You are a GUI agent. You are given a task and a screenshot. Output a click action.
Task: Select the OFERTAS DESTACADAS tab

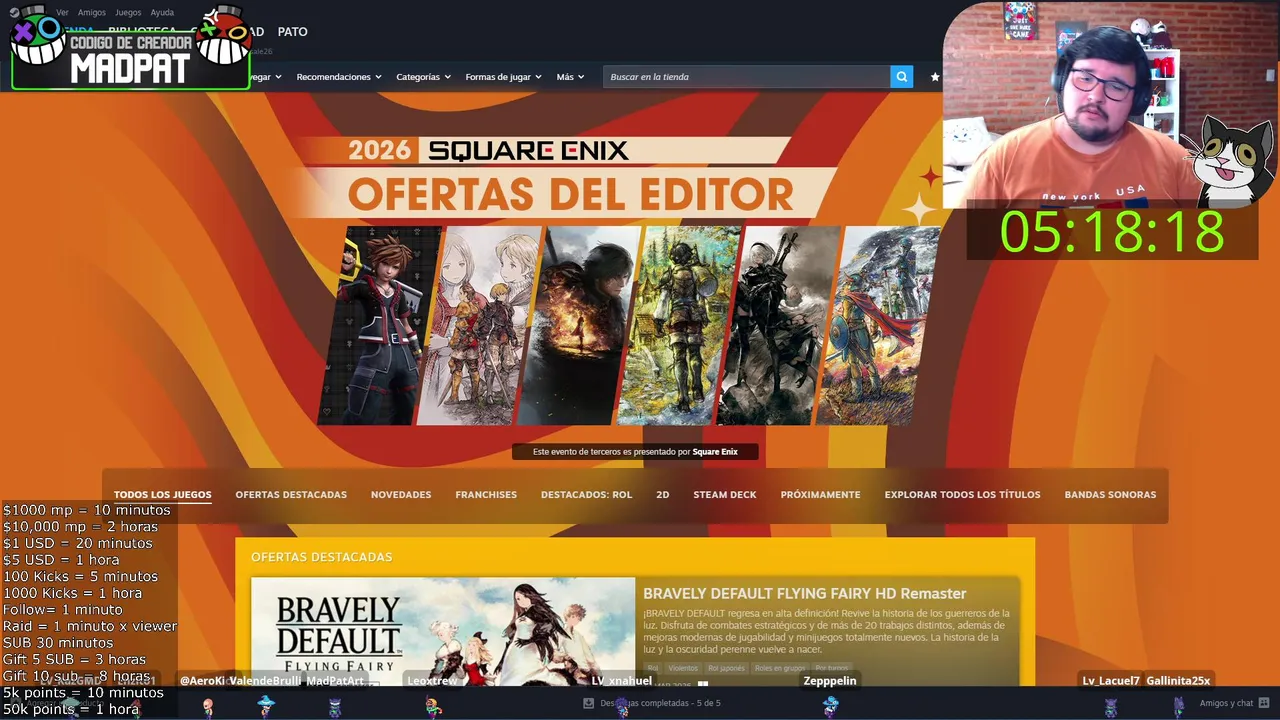[291, 495]
